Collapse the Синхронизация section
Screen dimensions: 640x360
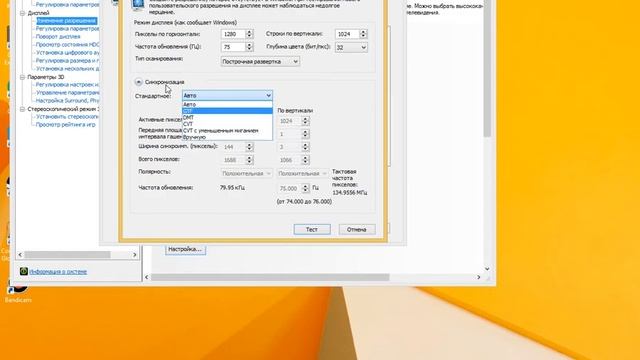pyautogui.click(x=138, y=82)
